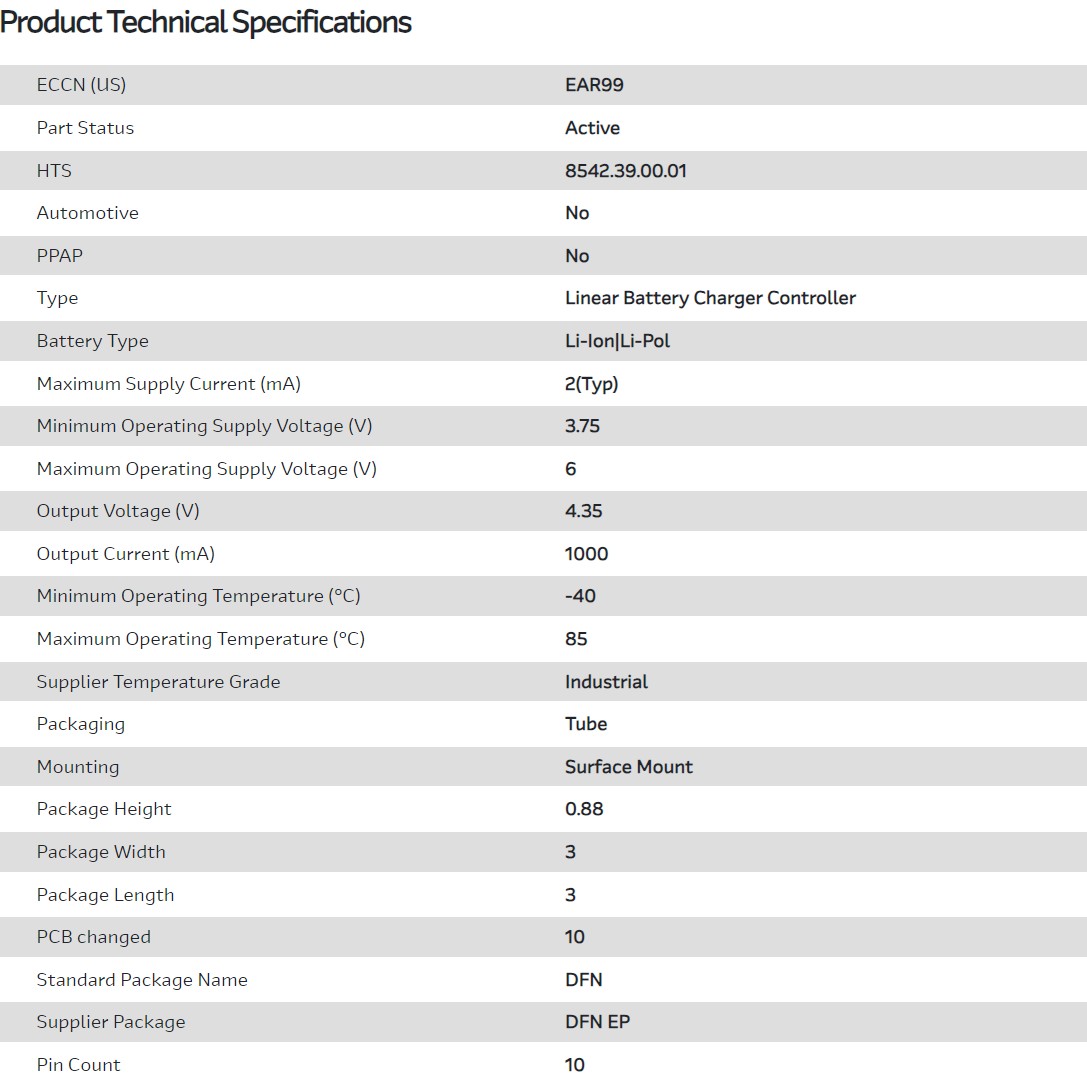Click the Product Technical Specifications heading
This screenshot has height=1083, width=1087.
point(206,22)
